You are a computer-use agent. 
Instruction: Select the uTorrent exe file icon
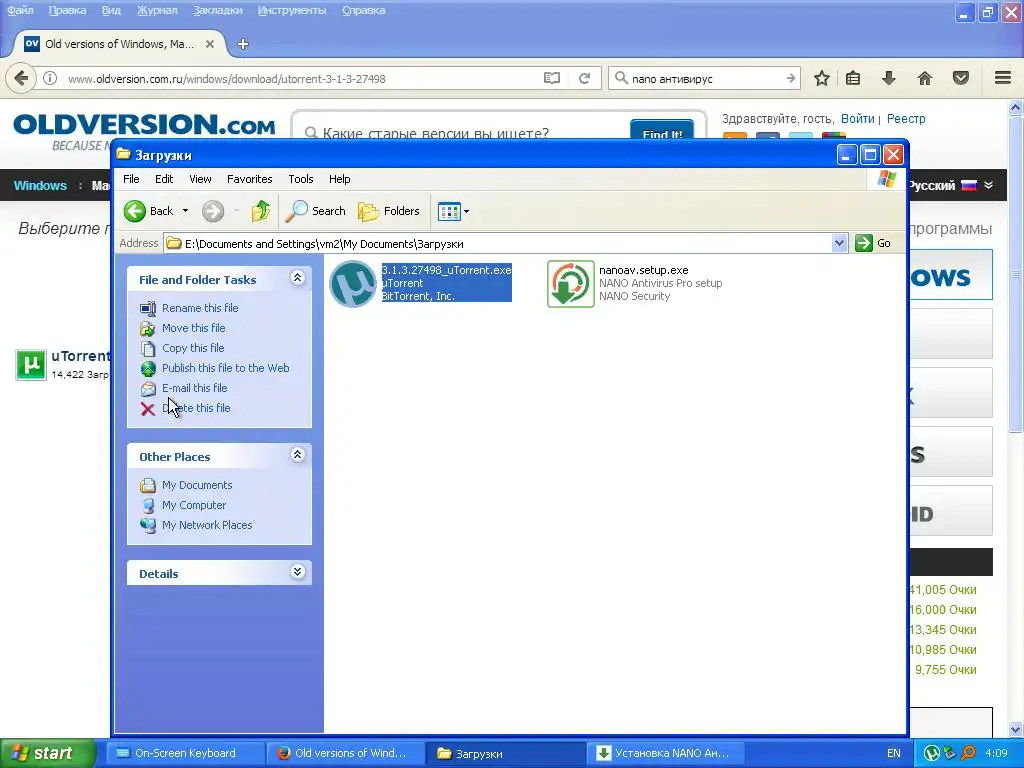click(x=353, y=283)
